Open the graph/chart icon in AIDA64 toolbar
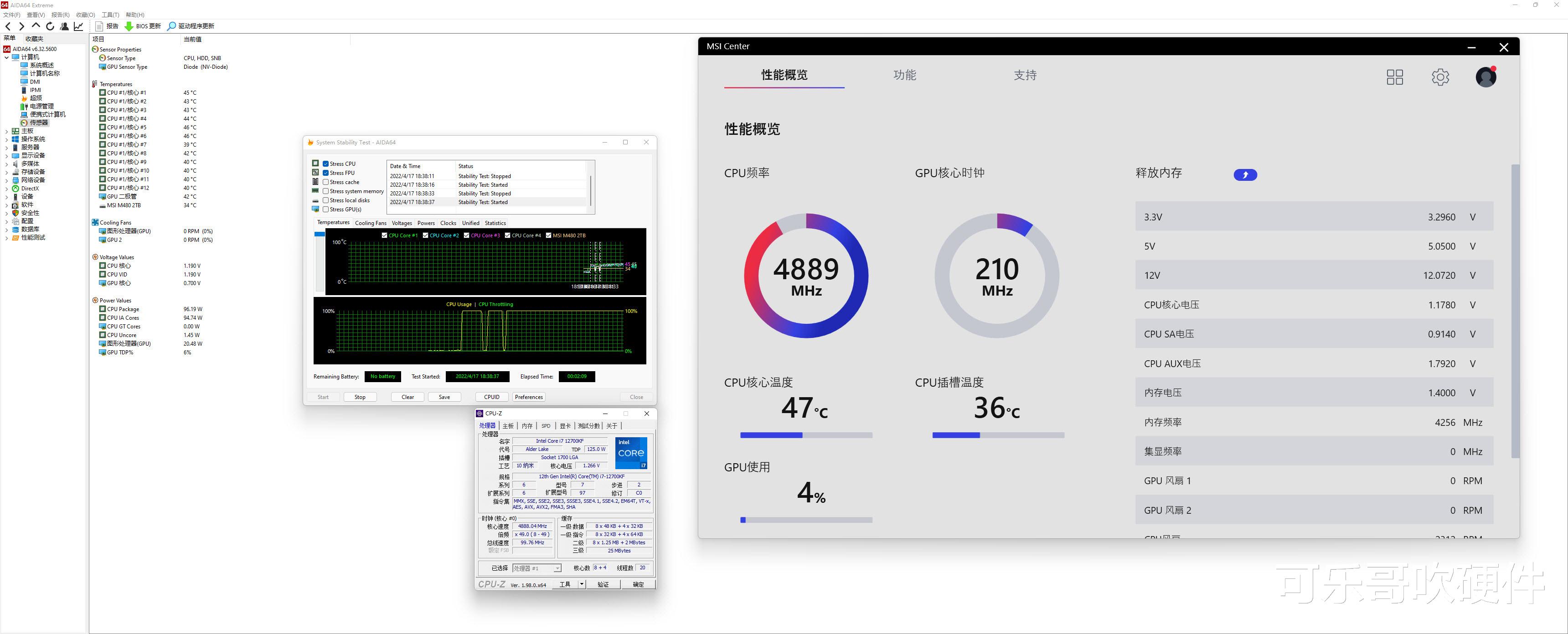This screenshot has width=1568, height=634. (78, 26)
